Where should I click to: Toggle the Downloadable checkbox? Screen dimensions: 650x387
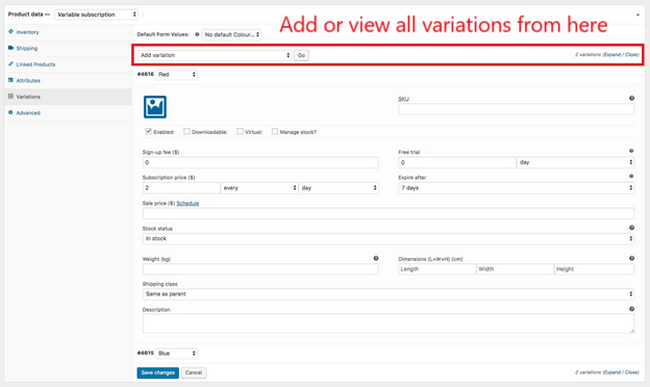tap(187, 131)
